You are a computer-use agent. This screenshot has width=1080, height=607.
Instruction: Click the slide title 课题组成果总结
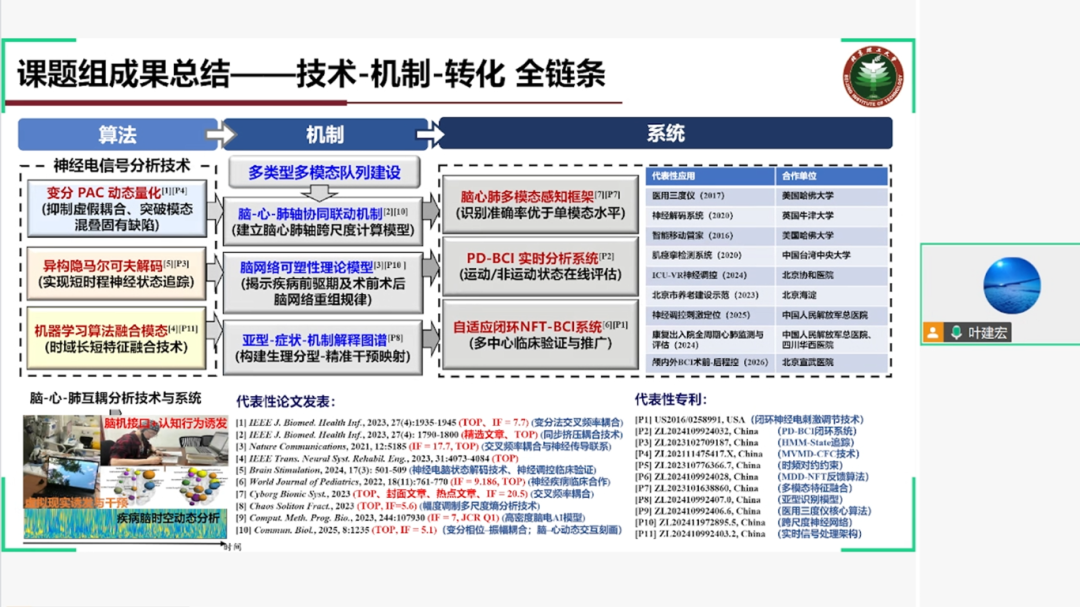(x=123, y=74)
